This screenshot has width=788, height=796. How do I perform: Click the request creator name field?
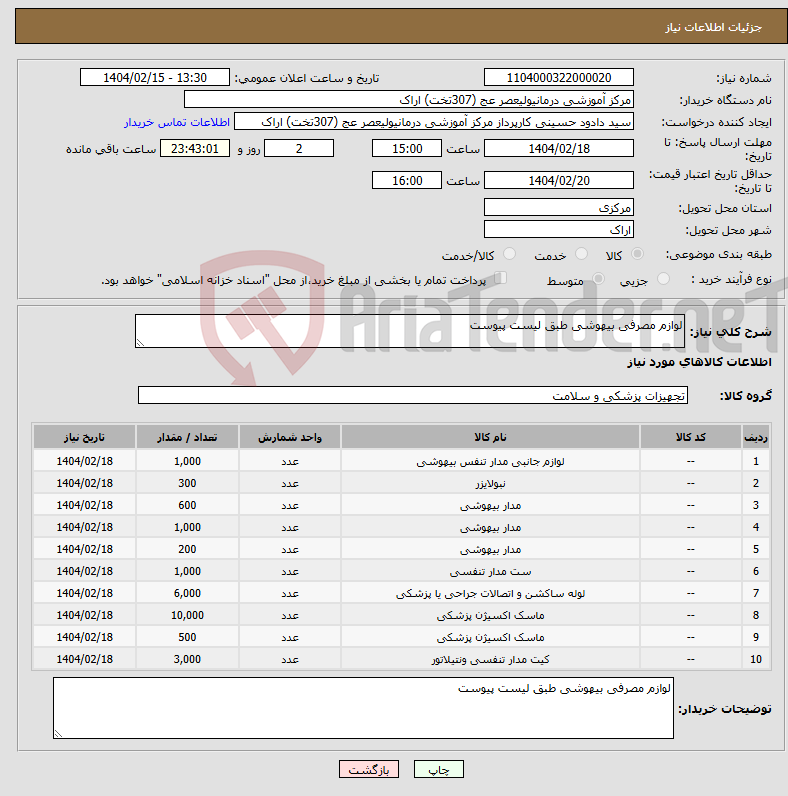coord(434,122)
